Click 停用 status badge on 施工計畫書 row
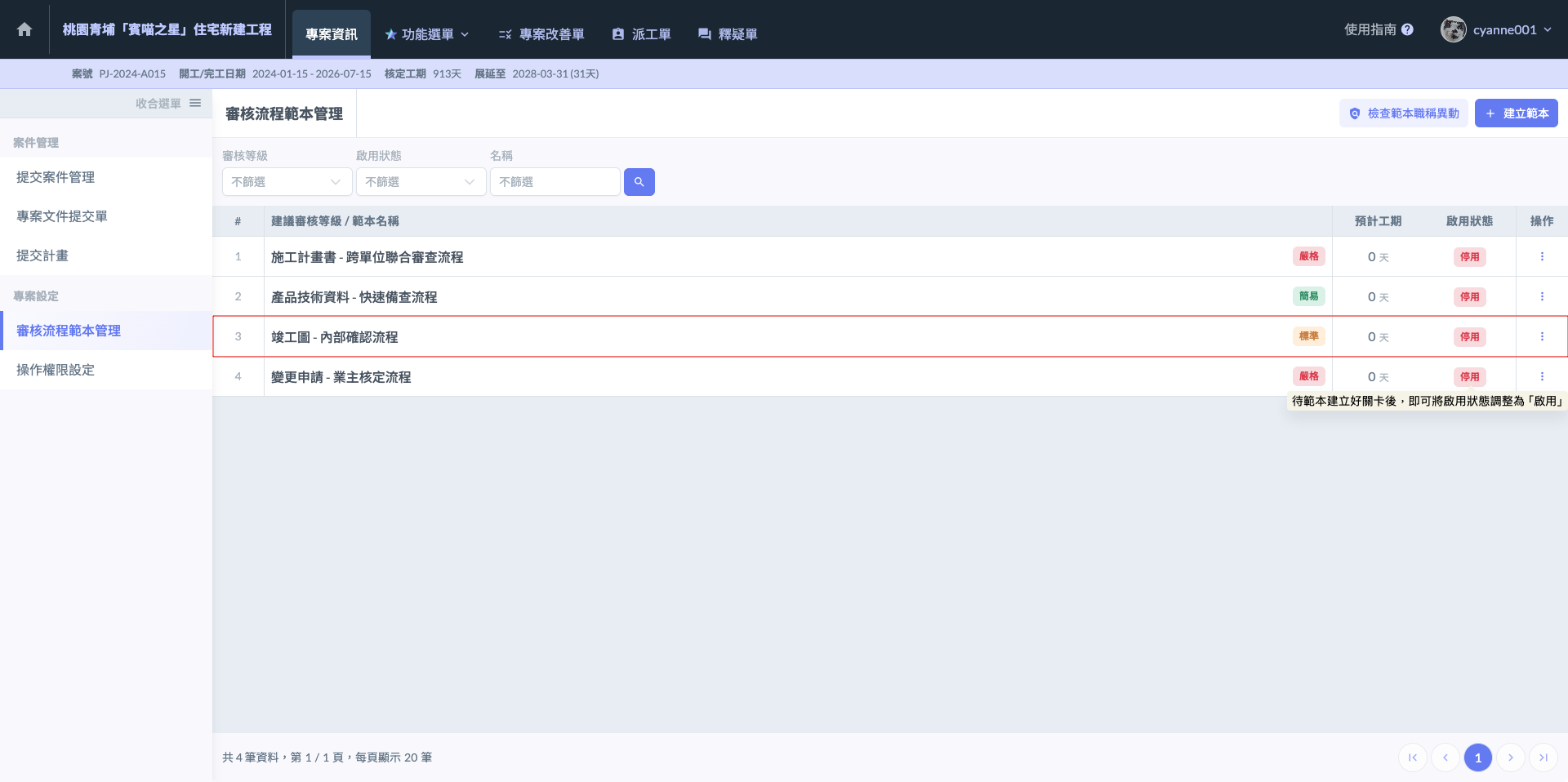The width and height of the screenshot is (1568, 782). coord(1470,256)
